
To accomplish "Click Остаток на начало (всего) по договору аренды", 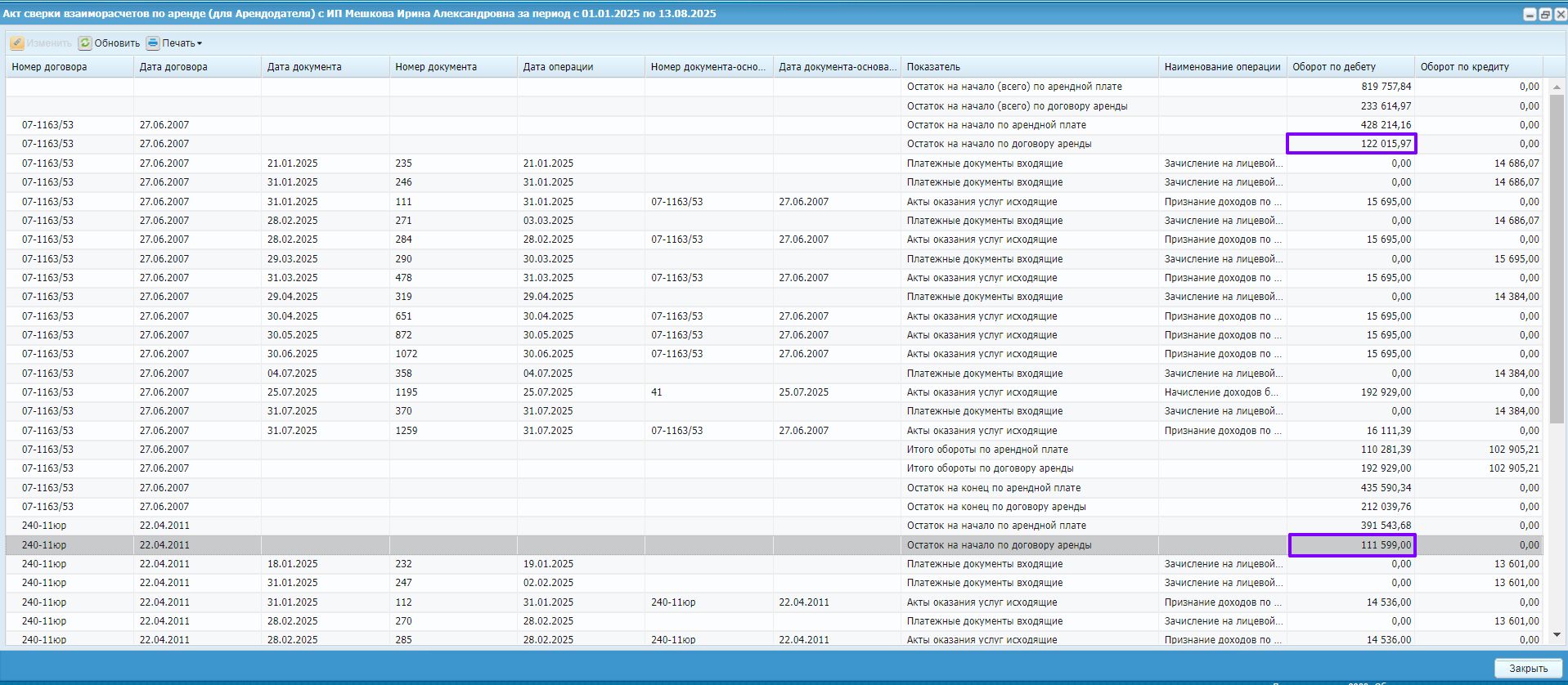I will click(1017, 106).
